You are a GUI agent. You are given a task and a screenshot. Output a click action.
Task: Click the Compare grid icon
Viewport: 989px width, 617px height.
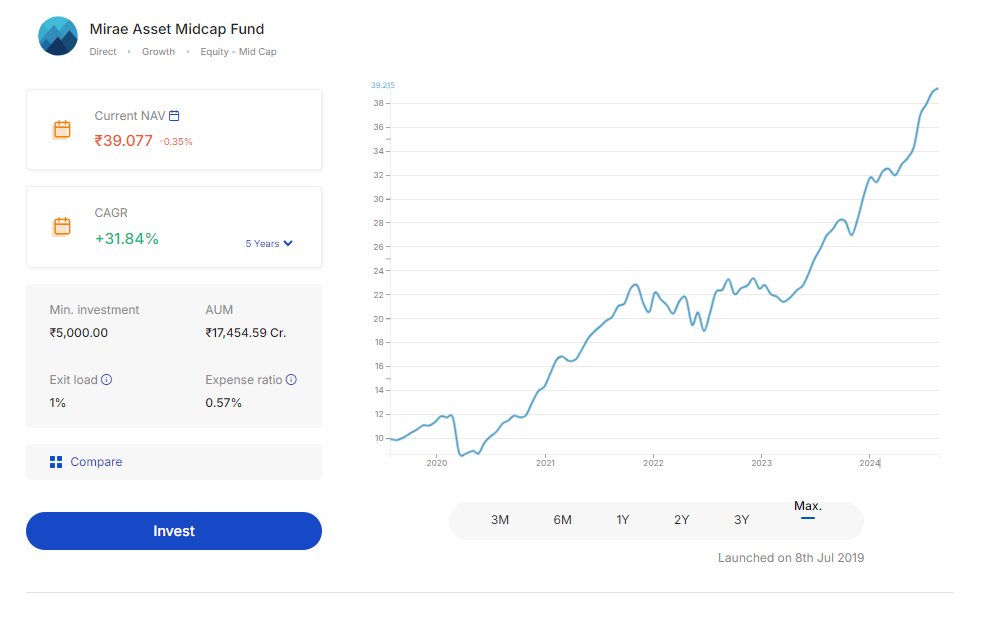pos(56,462)
